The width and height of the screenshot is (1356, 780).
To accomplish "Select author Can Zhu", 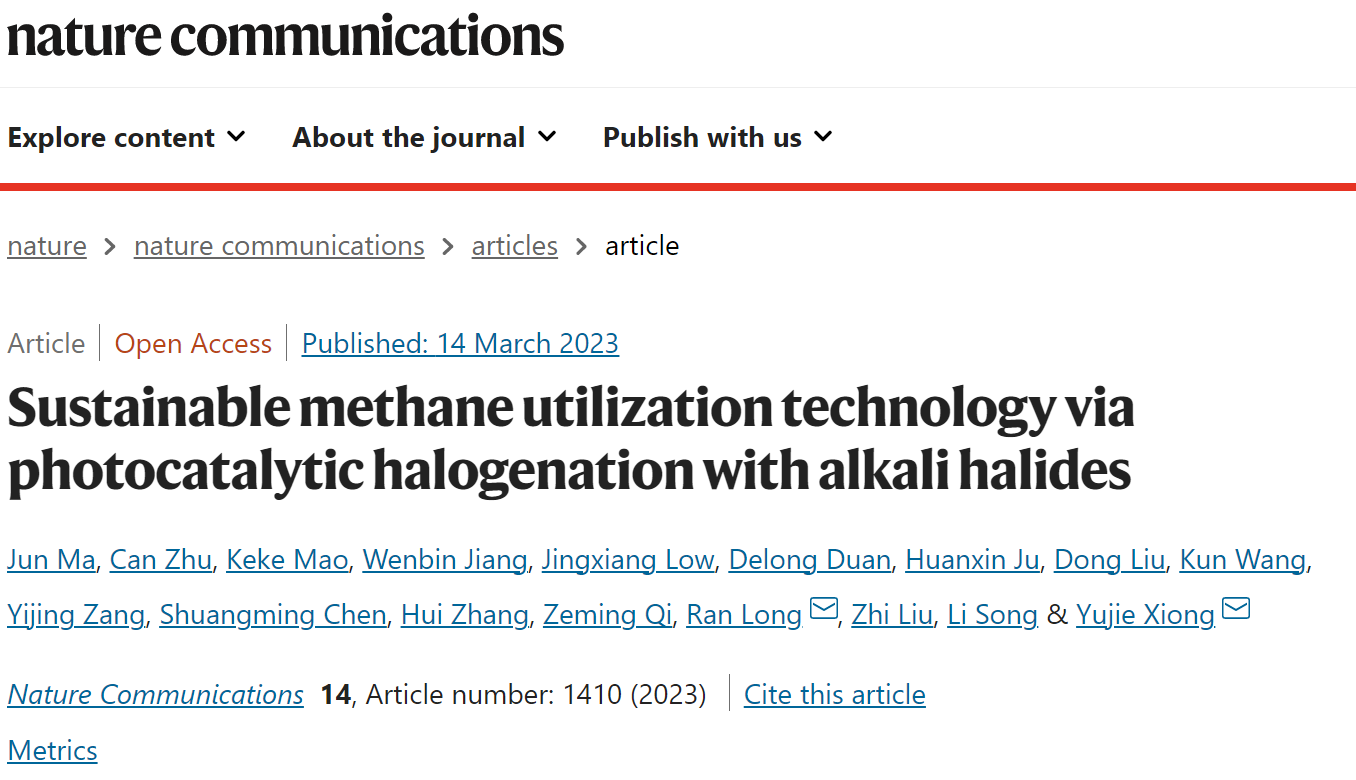I will (x=161, y=560).
